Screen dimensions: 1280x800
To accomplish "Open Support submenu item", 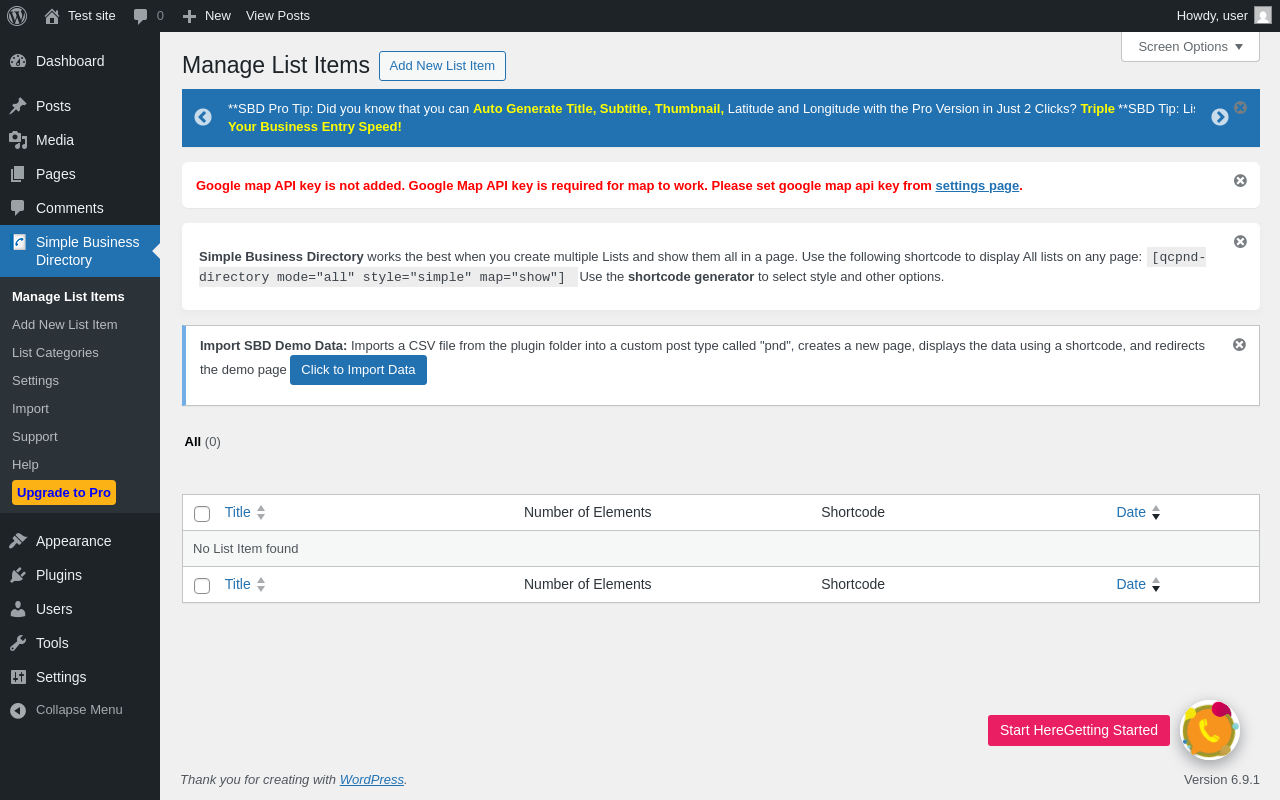I will click(35, 436).
